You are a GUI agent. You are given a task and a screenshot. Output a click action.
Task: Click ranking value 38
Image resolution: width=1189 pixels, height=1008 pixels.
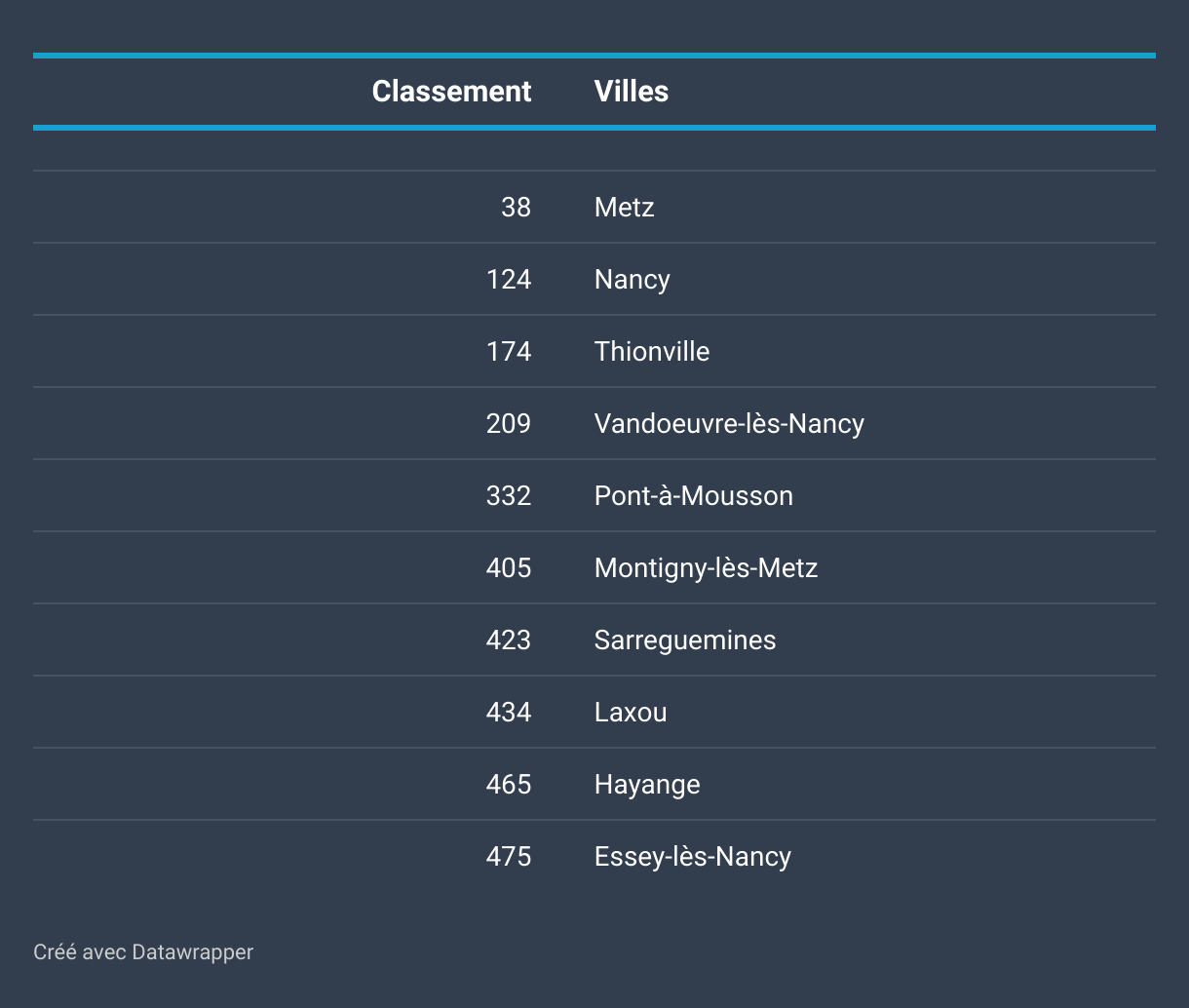tap(517, 207)
